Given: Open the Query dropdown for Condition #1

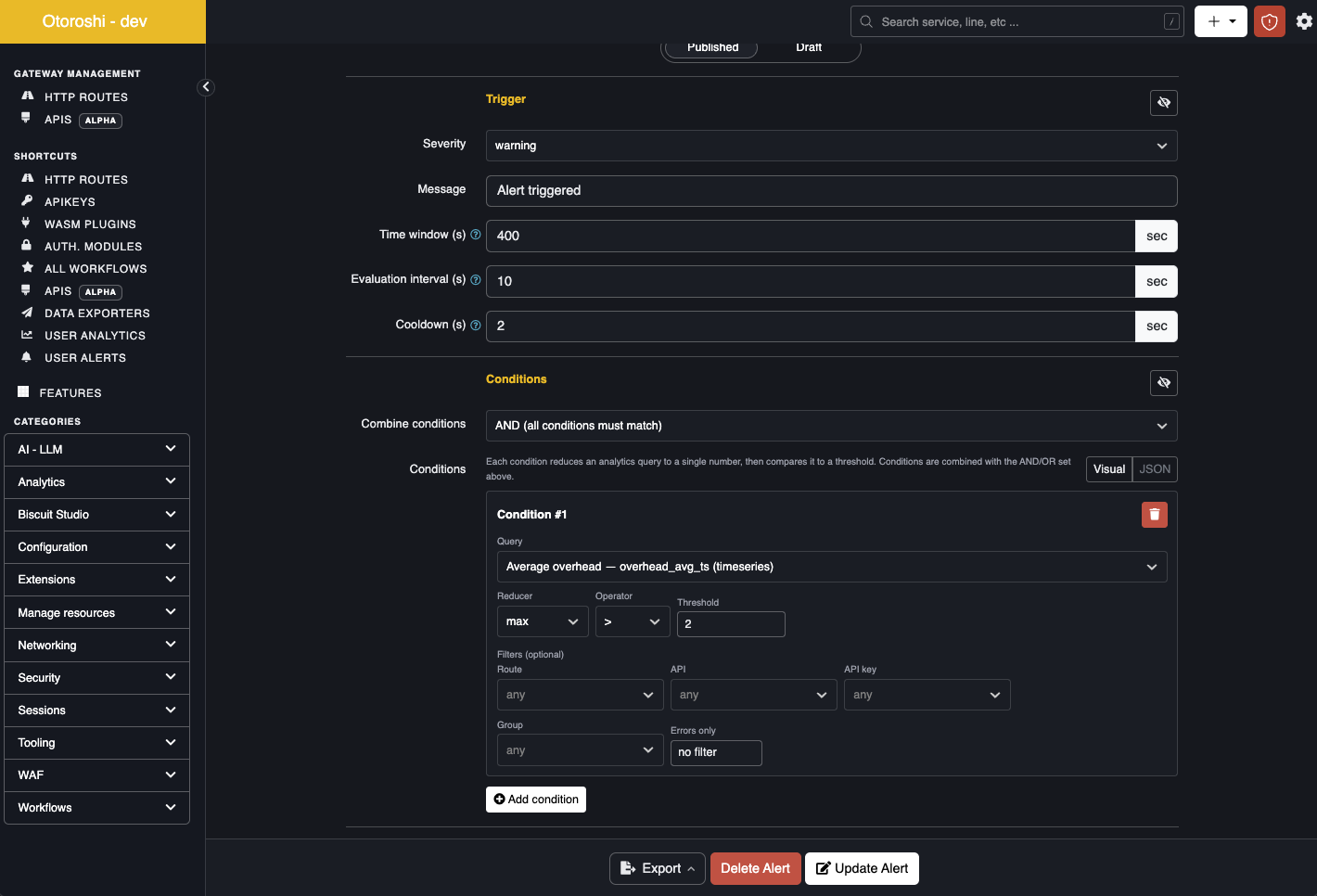Looking at the screenshot, I should (x=832, y=567).
